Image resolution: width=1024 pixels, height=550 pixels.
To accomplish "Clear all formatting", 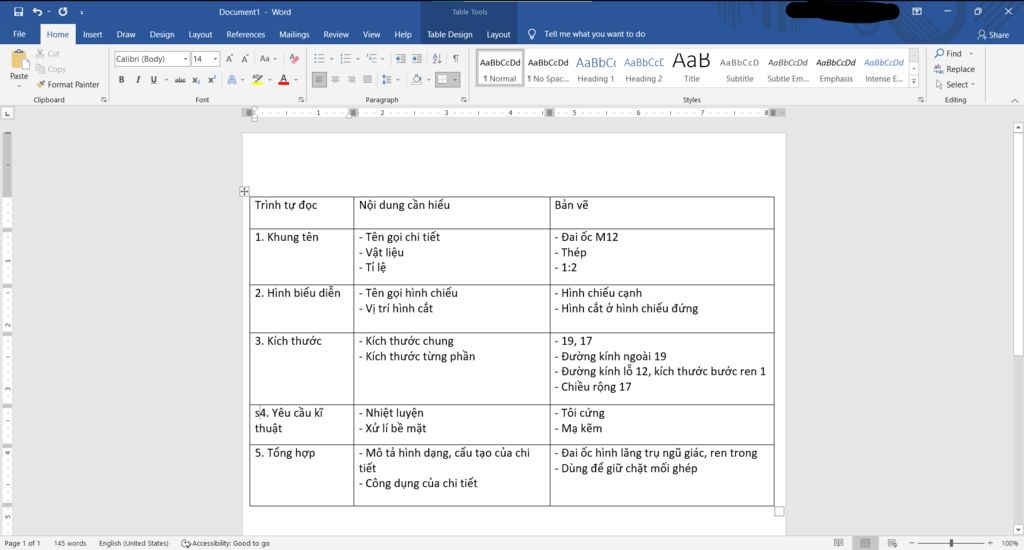I will point(294,59).
